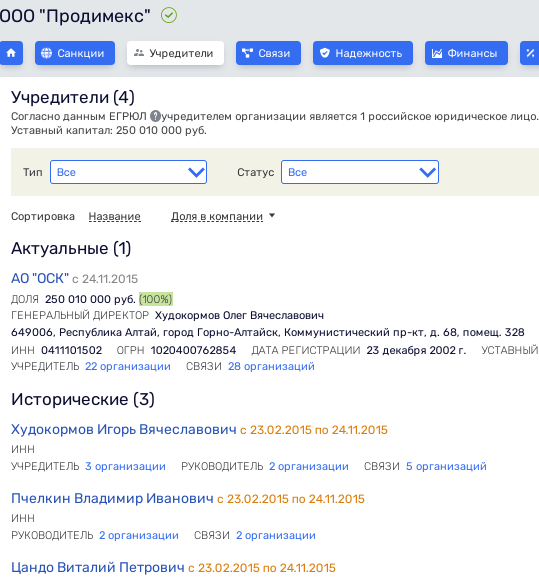Open 22 организации founder link for ОСК

pyautogui.click(x=128, y=367)
